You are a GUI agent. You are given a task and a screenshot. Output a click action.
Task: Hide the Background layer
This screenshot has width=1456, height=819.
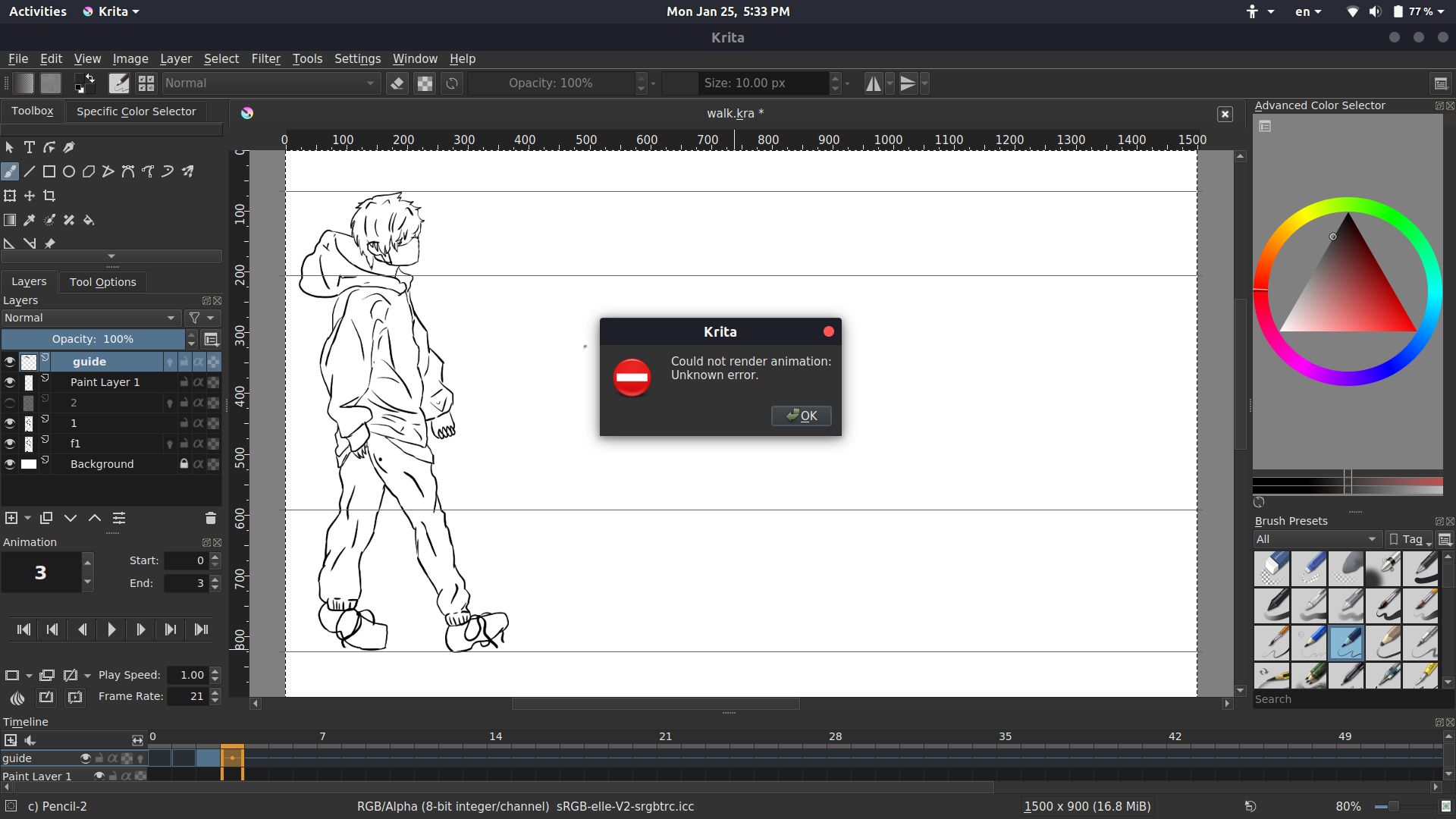point(10,464)
